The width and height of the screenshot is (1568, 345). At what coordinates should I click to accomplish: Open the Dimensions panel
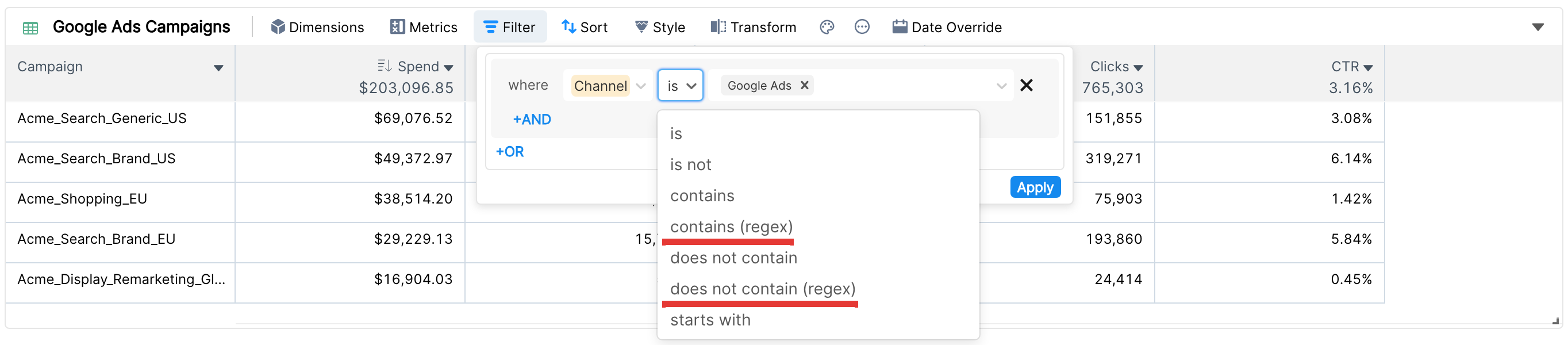317,28
